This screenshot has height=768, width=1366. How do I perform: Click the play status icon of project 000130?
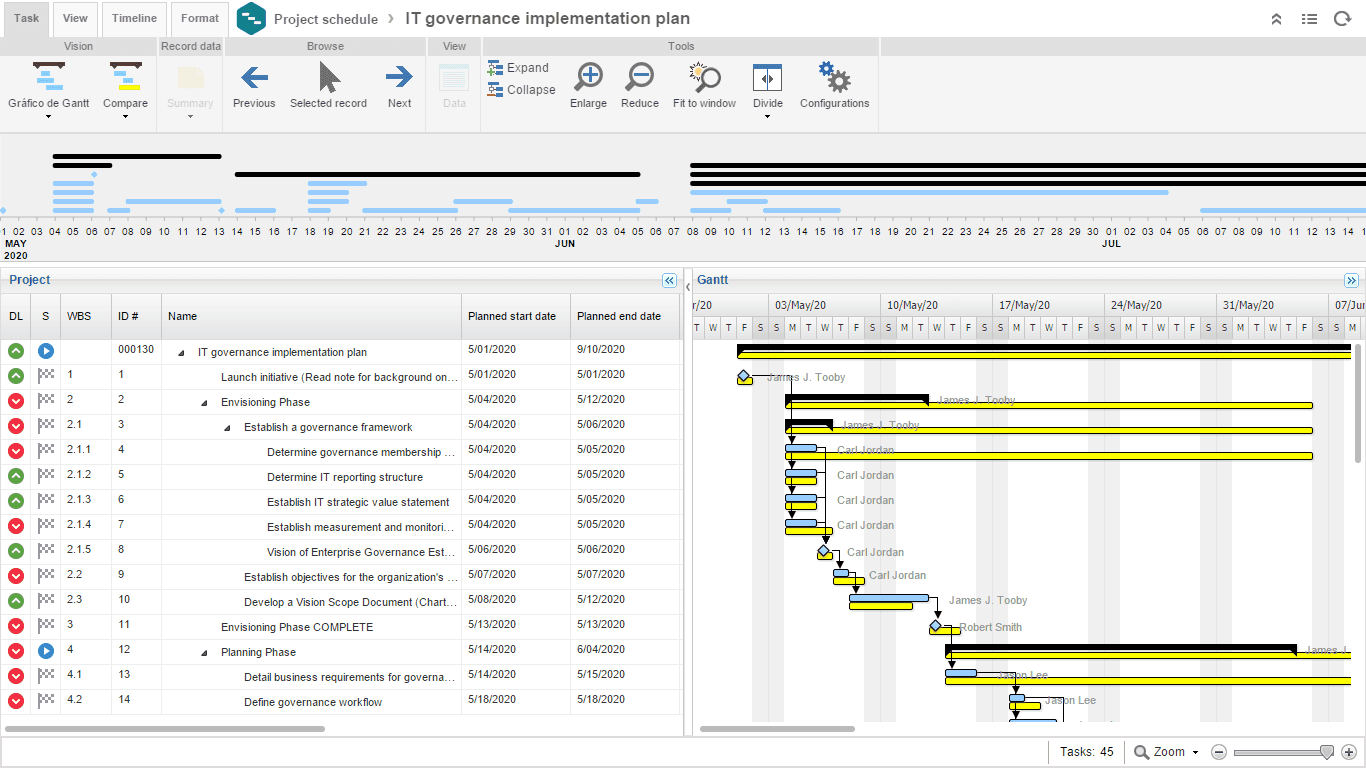coord(46,351)
